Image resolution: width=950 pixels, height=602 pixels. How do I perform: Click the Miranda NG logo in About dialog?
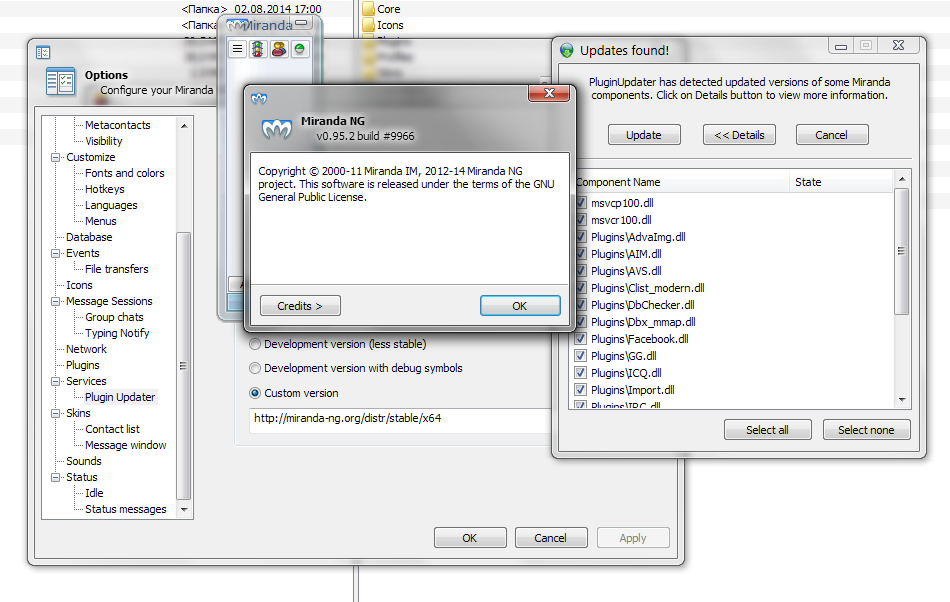[x=277, y=128]
